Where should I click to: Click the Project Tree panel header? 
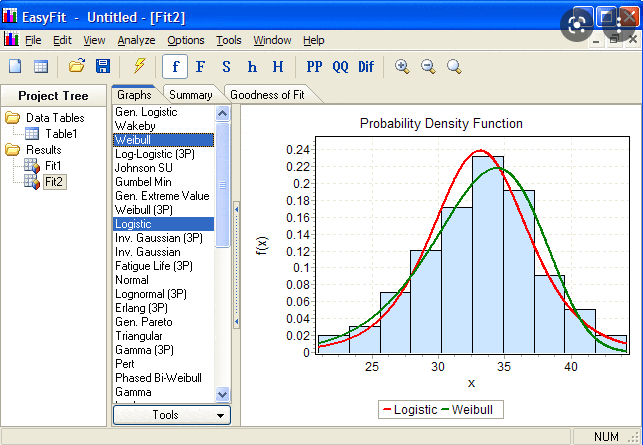pos(53,96)
